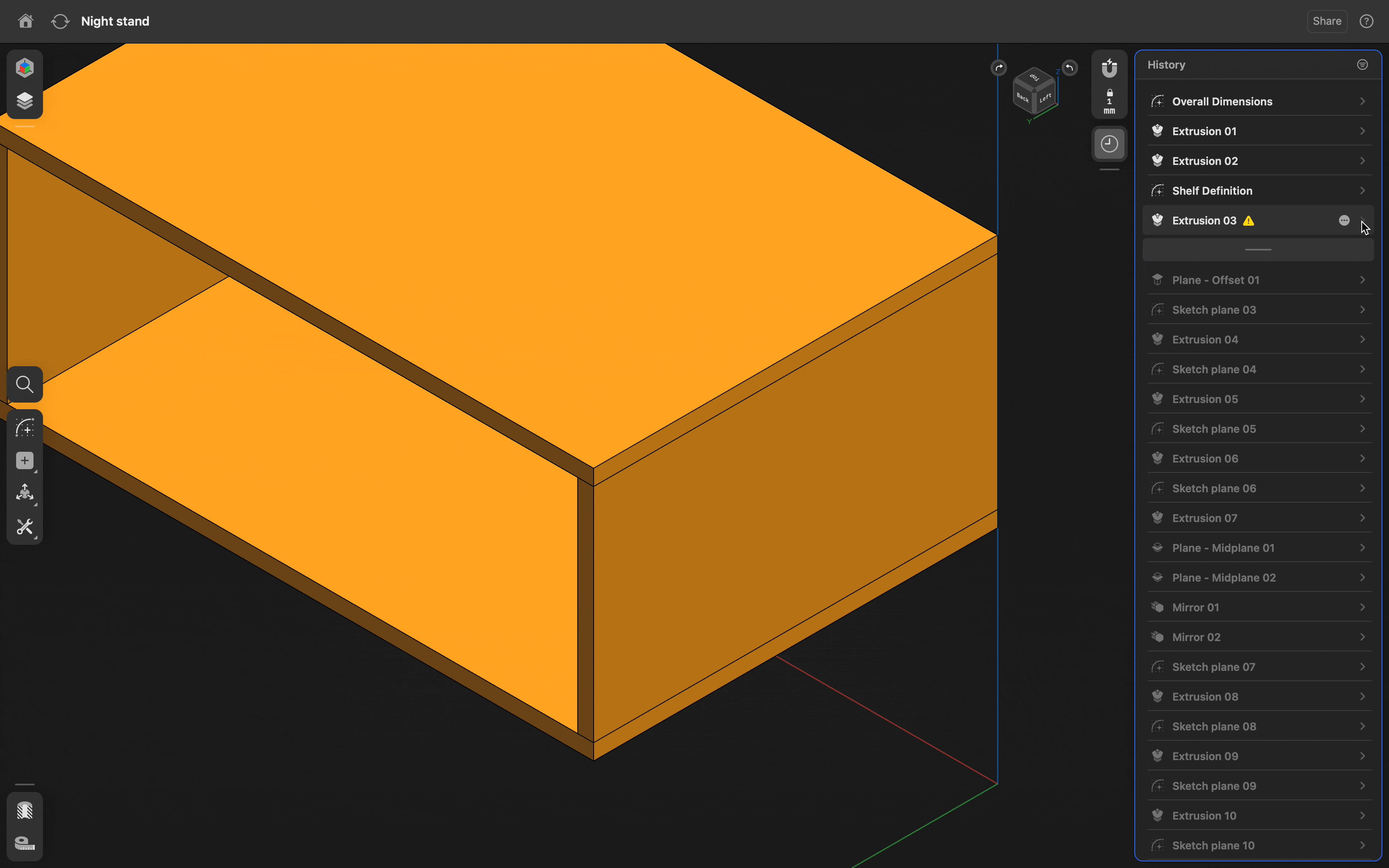Toggle the 1 mm grid lock

1109,102
